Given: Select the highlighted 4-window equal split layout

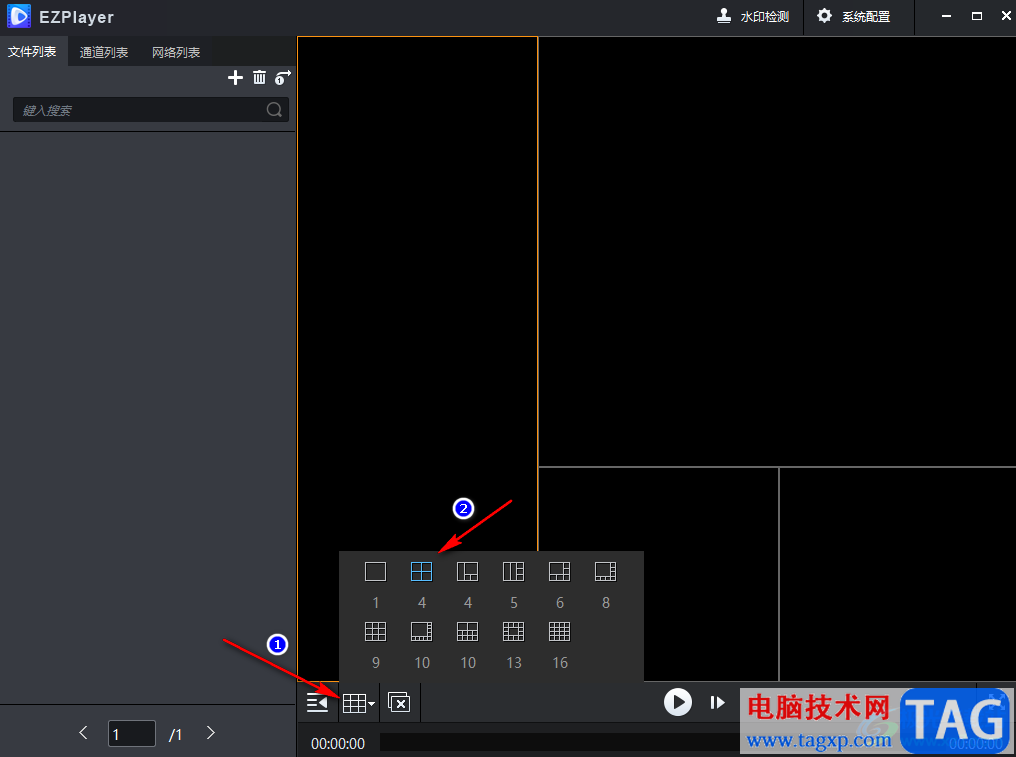Looking at the screenshot, I should tap(421, 572).
